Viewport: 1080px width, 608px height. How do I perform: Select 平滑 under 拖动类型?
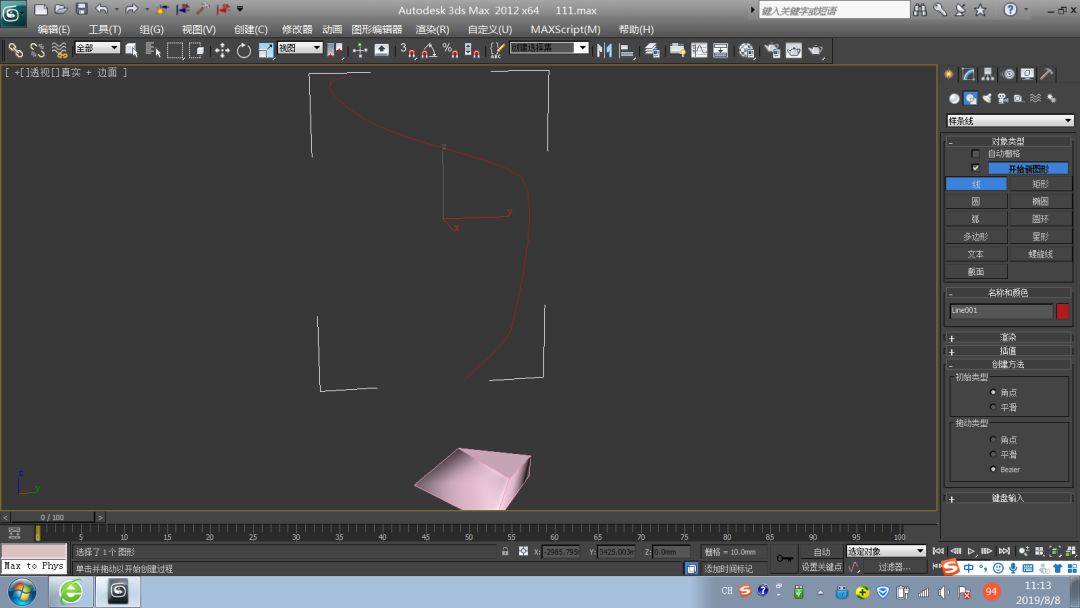[x=993, y=454]
